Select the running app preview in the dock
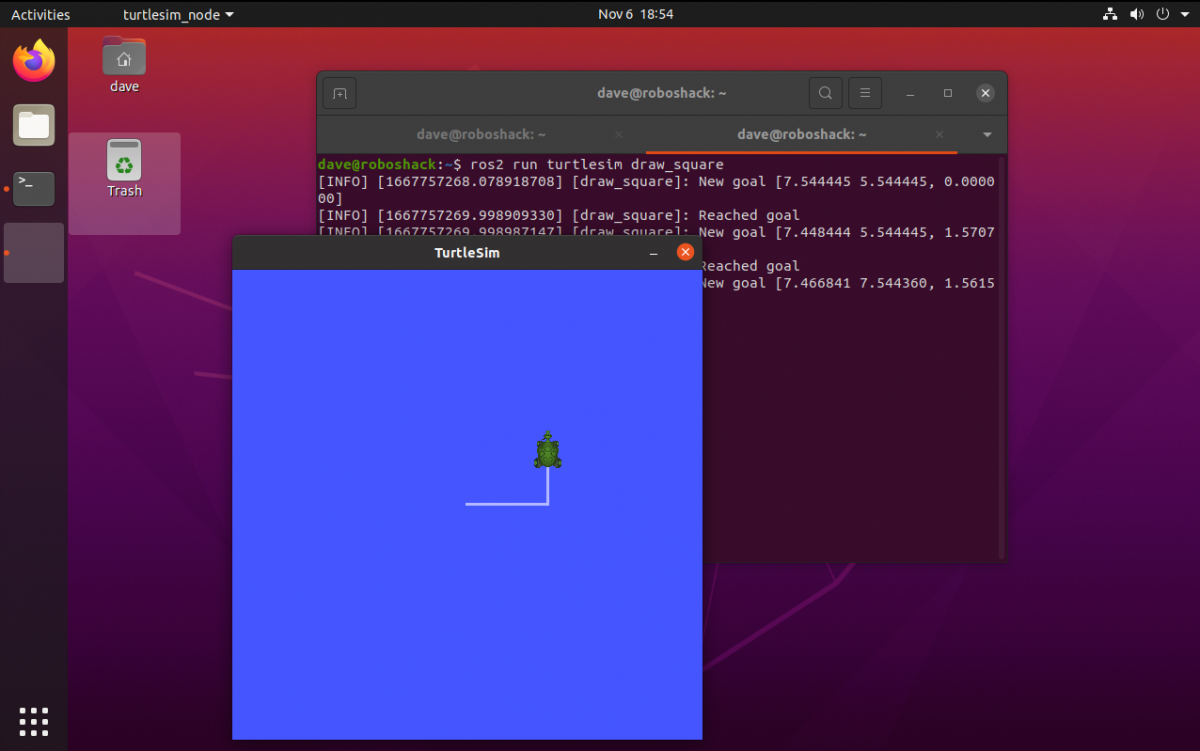Image resolution: width=1200 pixels, height=751 pixels. coord(33,252)
